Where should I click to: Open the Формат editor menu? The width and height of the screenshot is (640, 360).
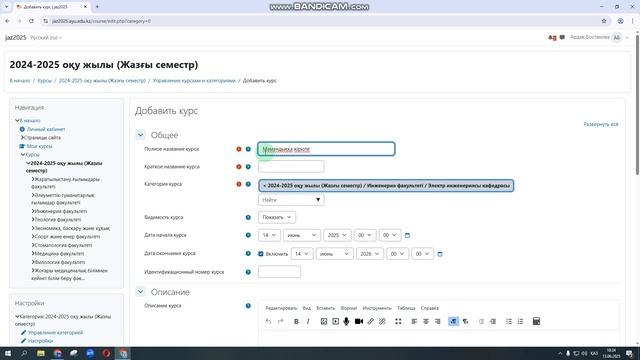[349, 308]
